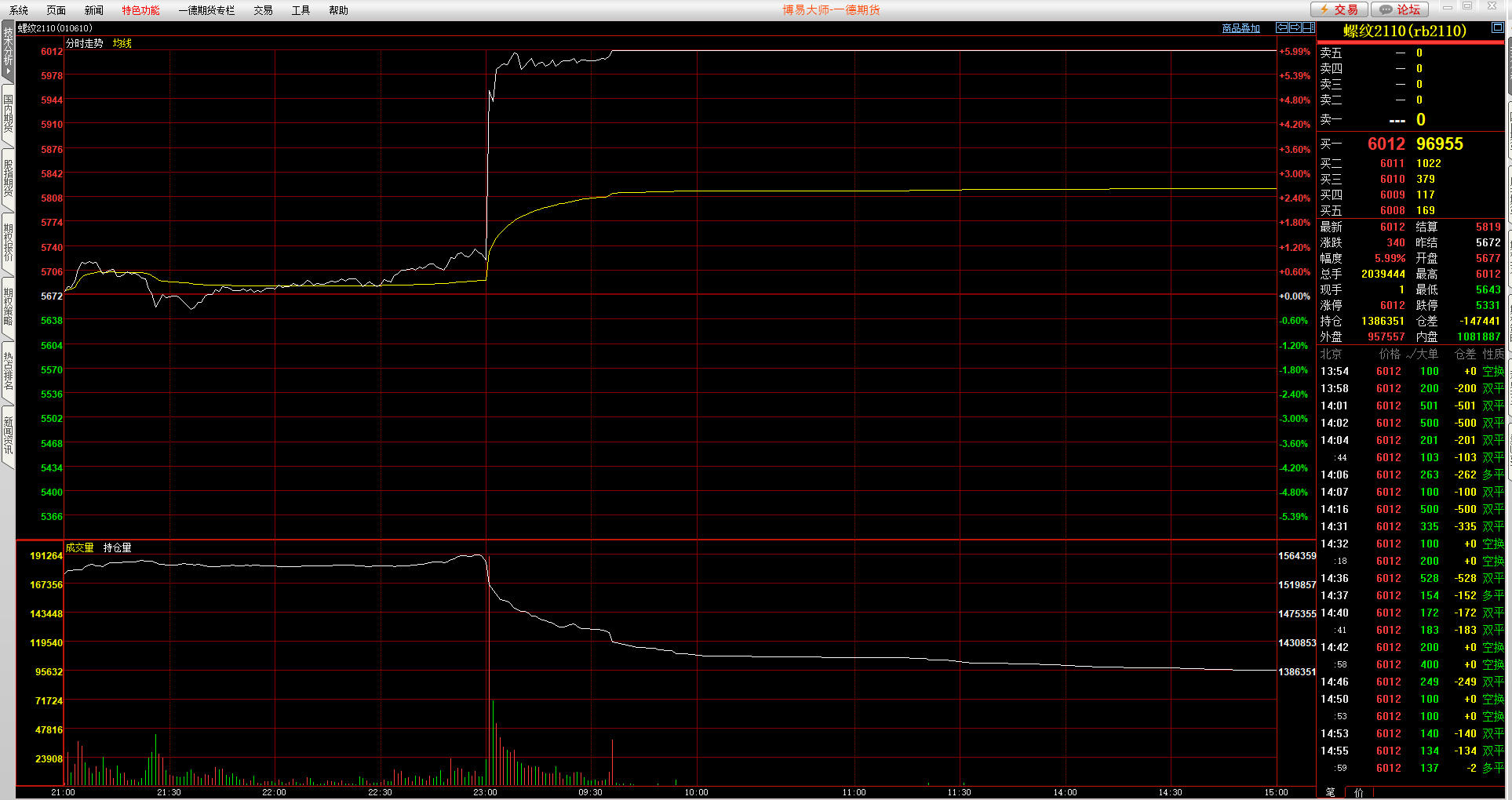
Task: Click the 博易大师 title bar text
Action: (831, 9)
